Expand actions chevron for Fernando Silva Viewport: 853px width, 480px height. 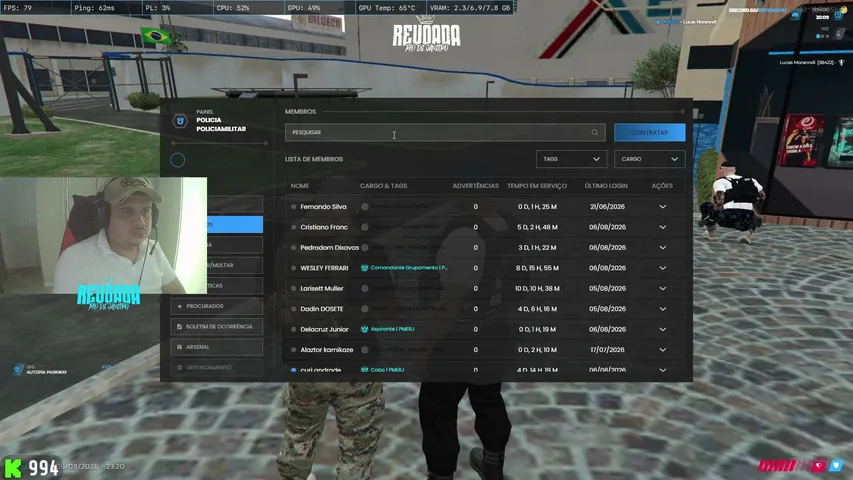click(663, 207)
